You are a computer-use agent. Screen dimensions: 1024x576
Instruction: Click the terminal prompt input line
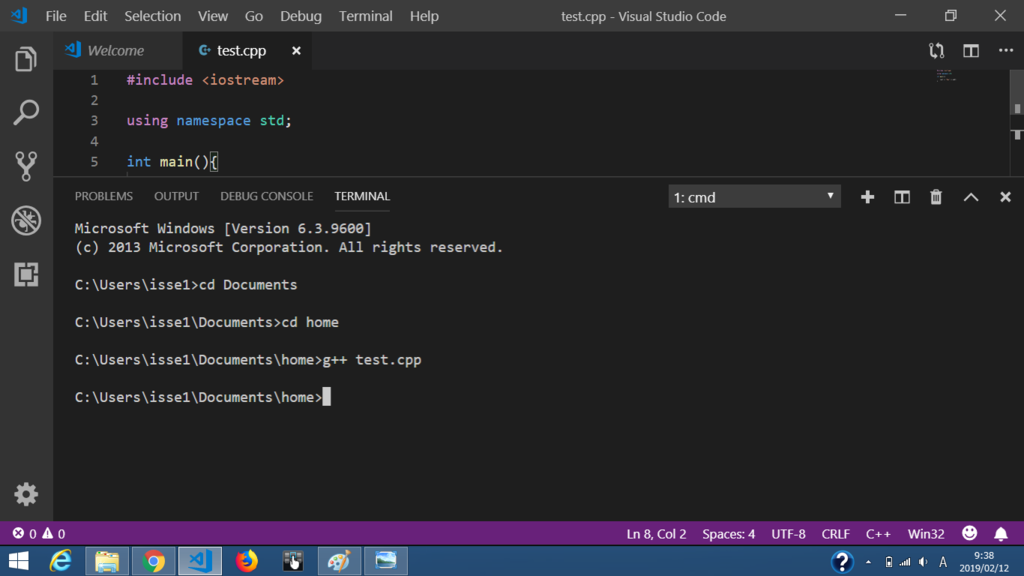point(202,397)
